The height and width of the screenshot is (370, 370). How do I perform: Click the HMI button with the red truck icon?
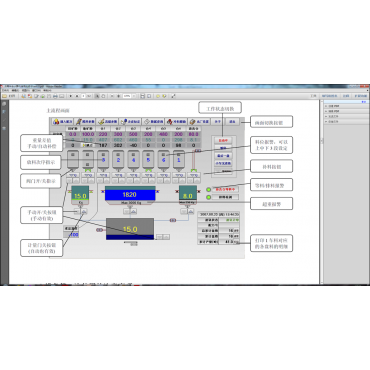click(176, 122)
